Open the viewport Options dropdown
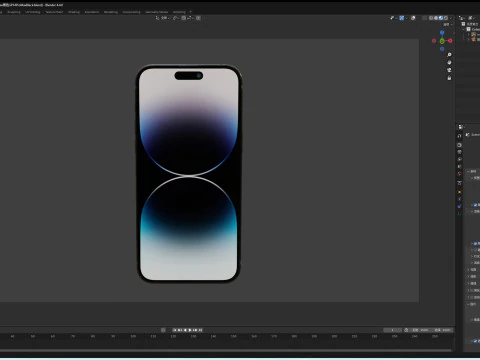Viewport: 480px width, 360px height. pos(448,24)
